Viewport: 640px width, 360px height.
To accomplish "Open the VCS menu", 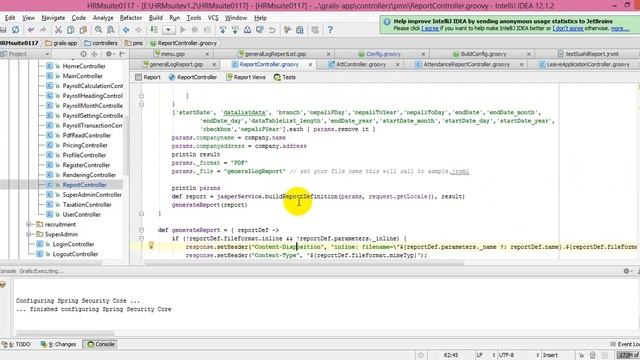I will click(213, 18).
